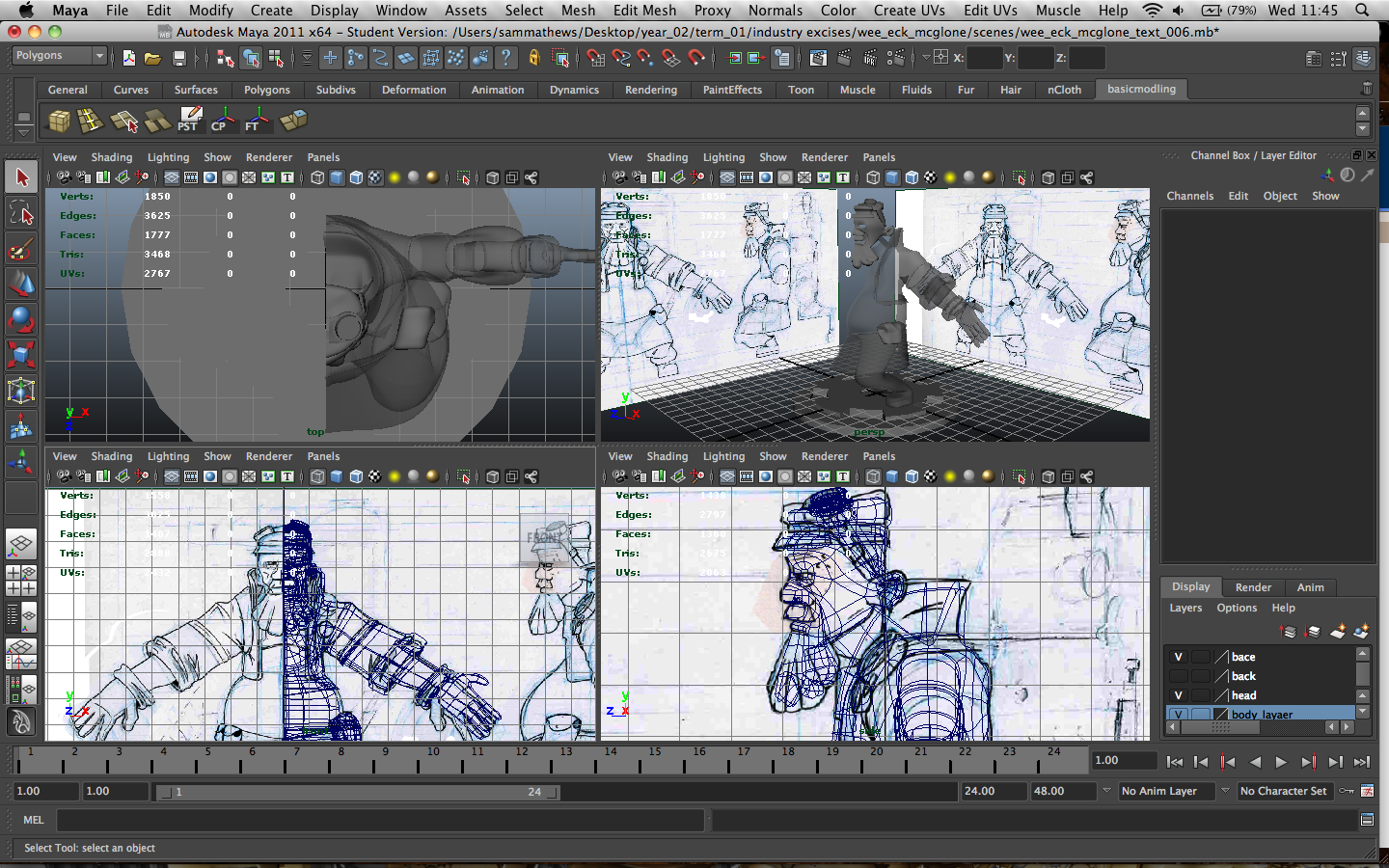The height and width of the screenshot is (868, 1389).
Task: Click the Open Scene folder icon
Action: (152, 59)
